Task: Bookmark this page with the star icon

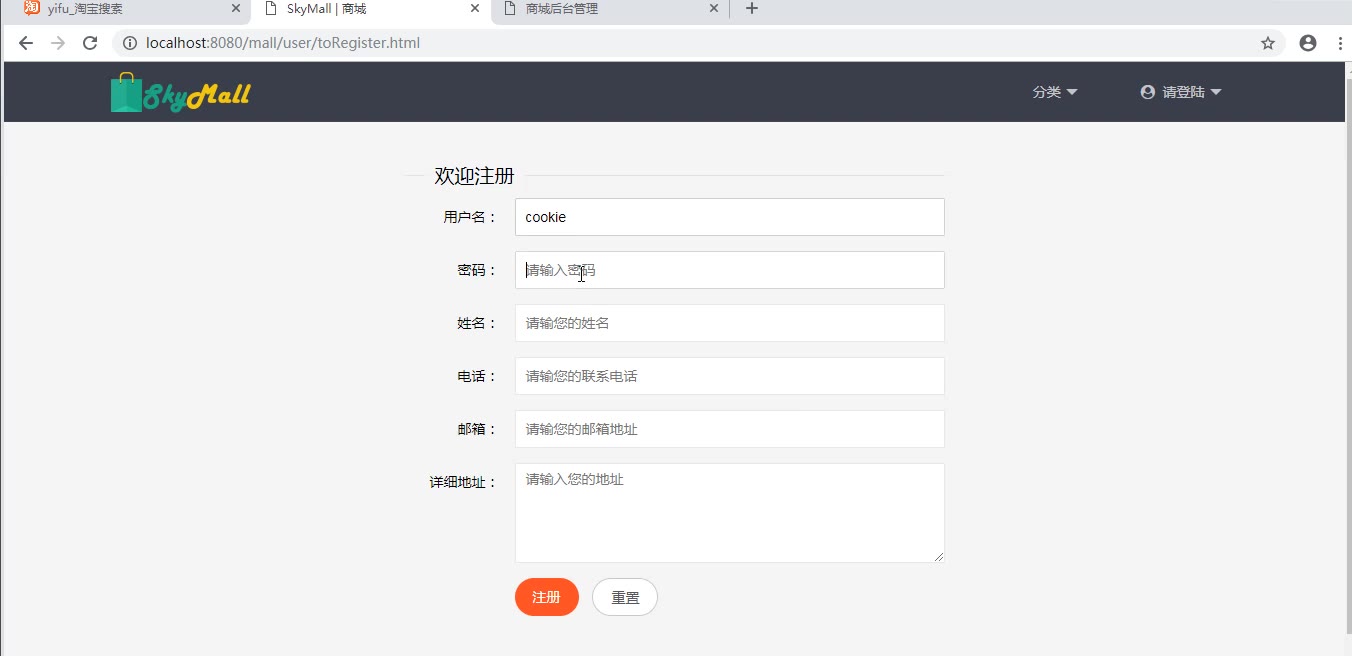Action: point(1268,43)
